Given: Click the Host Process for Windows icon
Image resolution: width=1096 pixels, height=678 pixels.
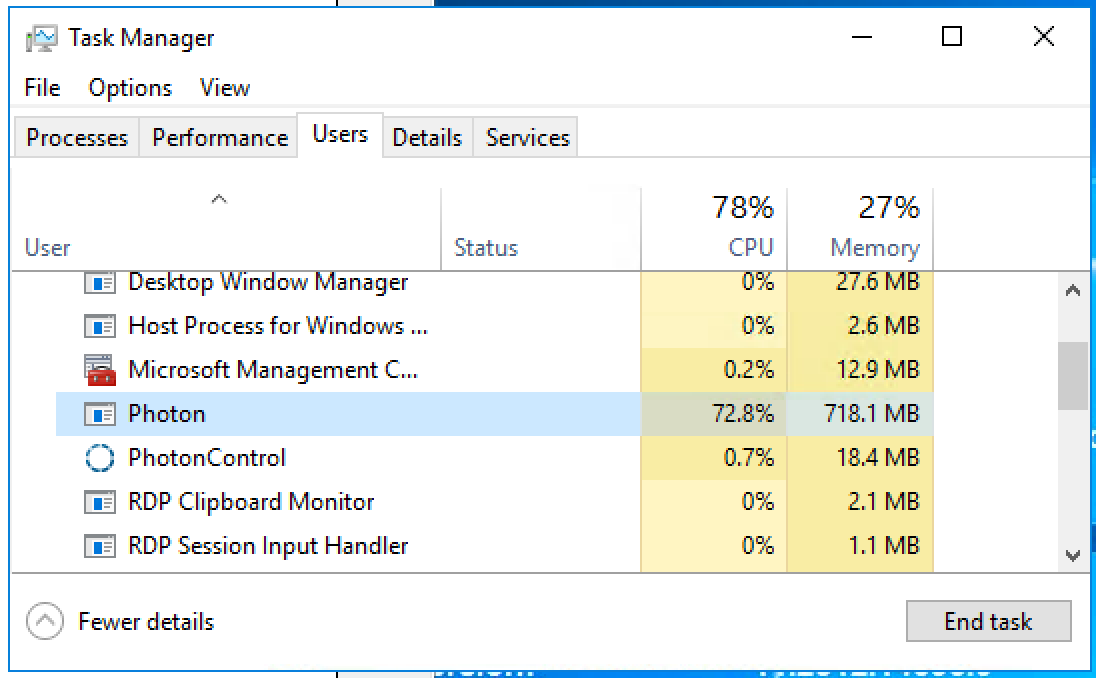Looking at the screenshot, I should click(x=100, y=326).
